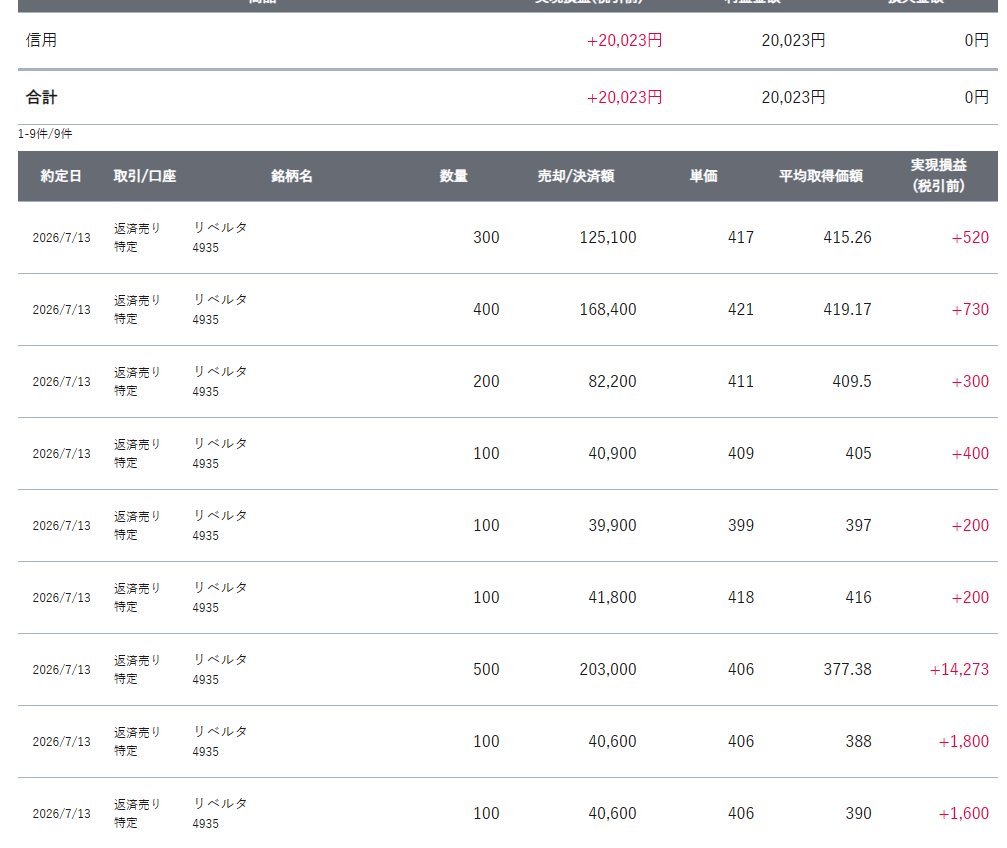Click the quantity 500 cell
This screenshot has height=848, width=1007.
click(x=486, y=669)
